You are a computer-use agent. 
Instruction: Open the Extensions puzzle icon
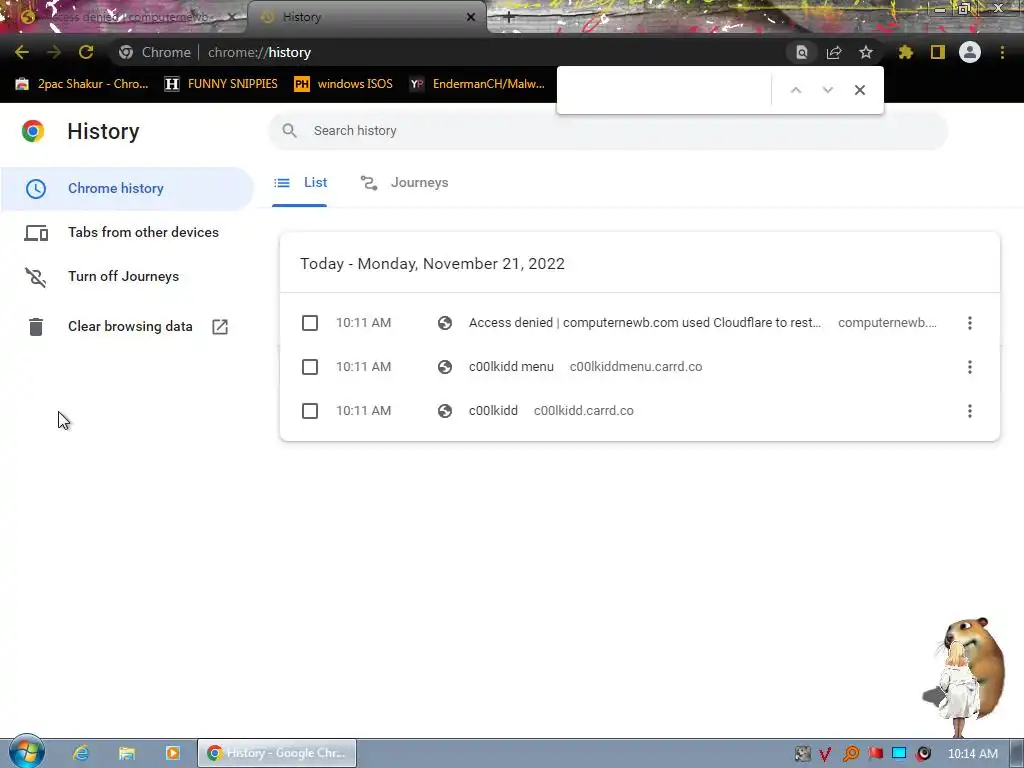[906, 52]
